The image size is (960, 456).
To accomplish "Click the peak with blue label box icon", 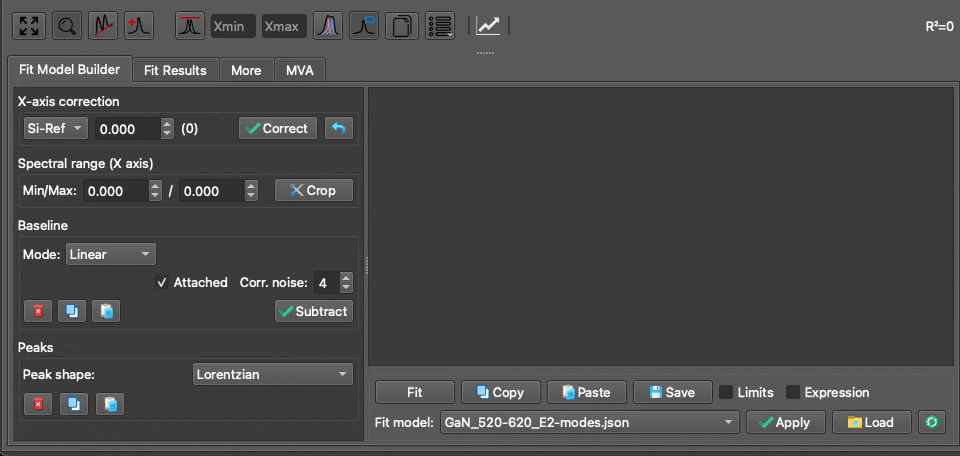I will coord(364,26).
